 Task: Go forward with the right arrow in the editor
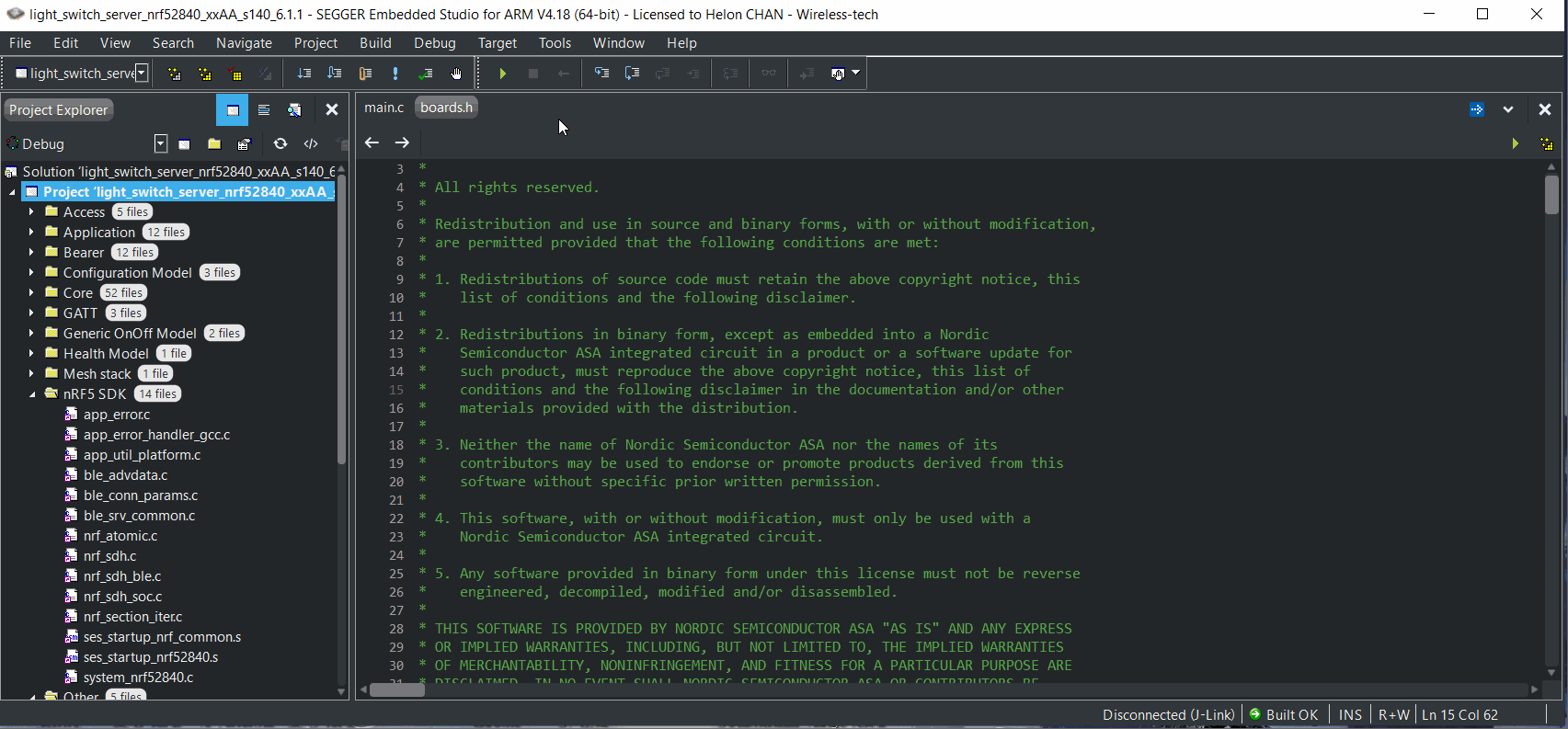[x=402, y=142]
